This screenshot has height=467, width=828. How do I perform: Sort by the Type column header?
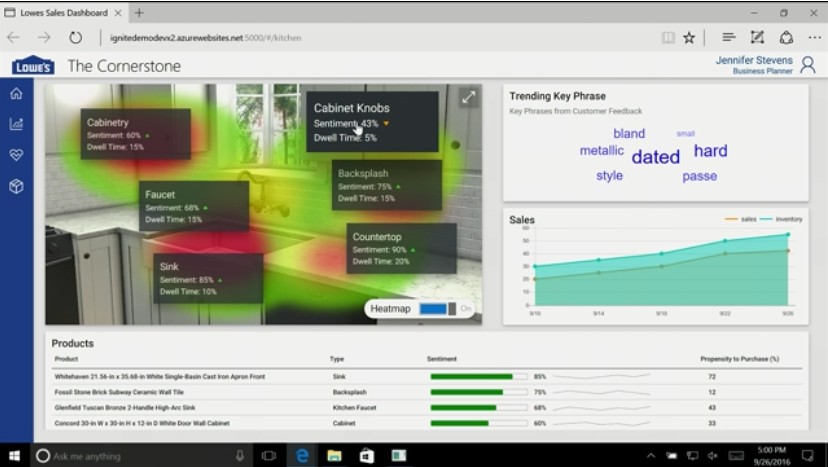(337, 359)
